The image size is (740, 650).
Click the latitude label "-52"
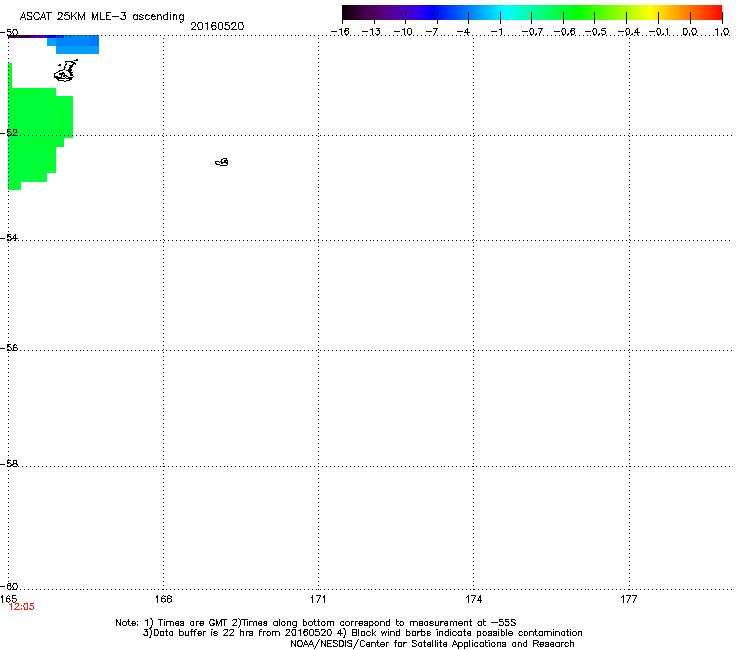pos(9,133)
